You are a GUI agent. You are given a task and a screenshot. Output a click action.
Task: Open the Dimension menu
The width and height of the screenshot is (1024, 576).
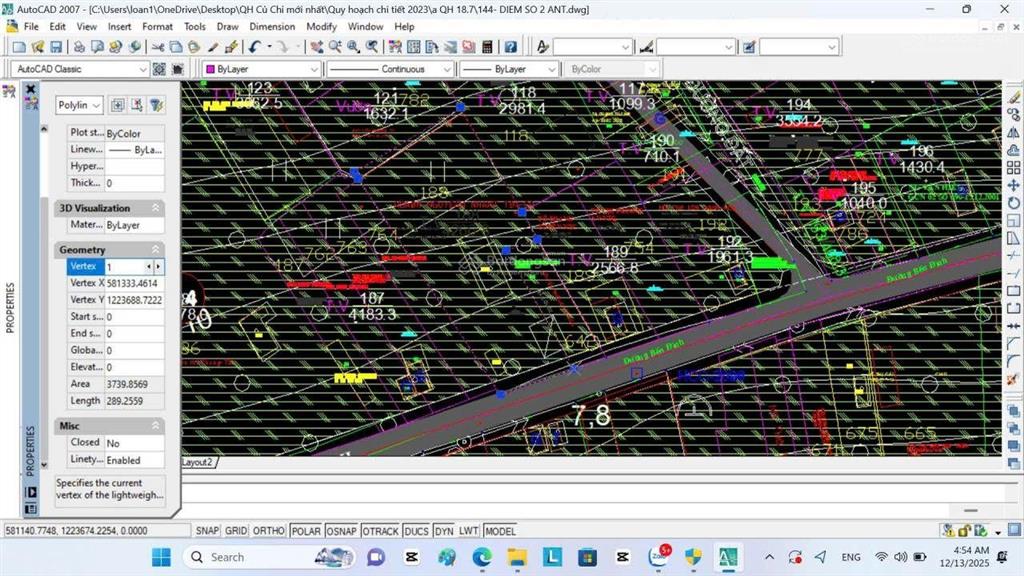(x=272, y=27)
